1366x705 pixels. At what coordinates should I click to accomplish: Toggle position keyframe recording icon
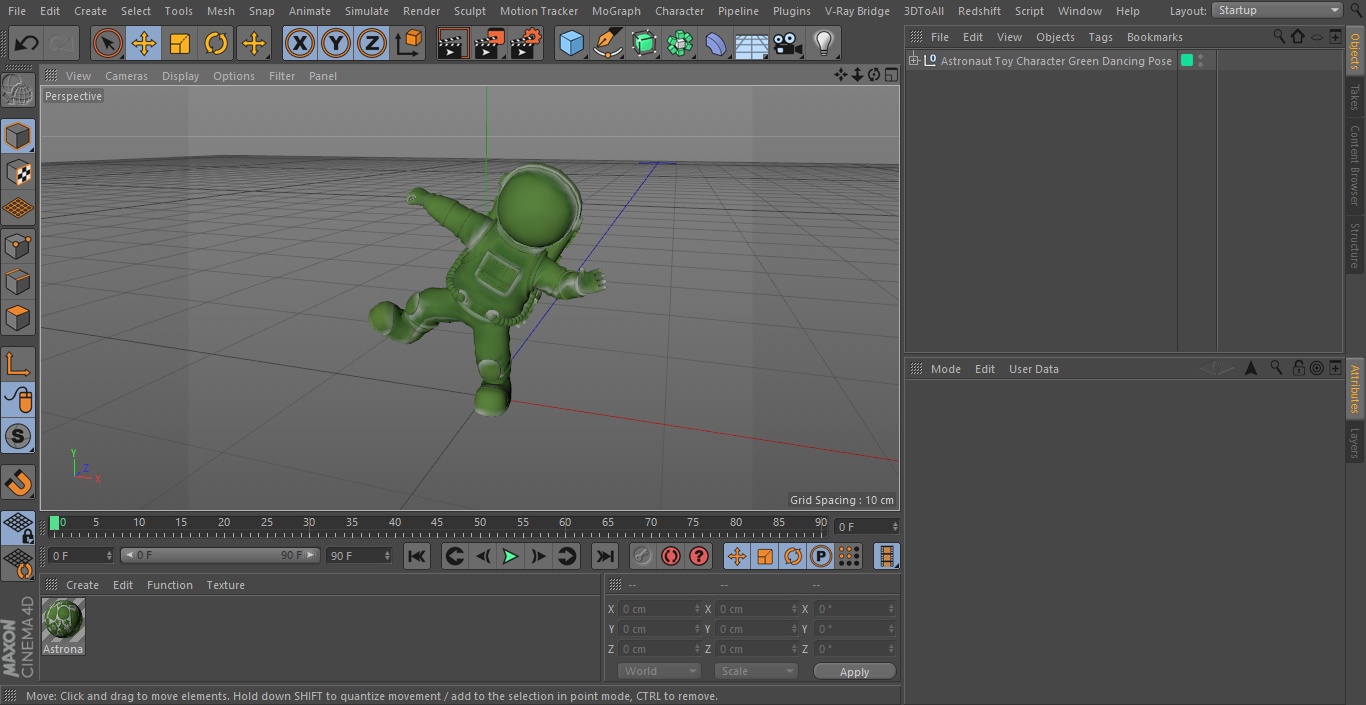[x=737, y=556]
